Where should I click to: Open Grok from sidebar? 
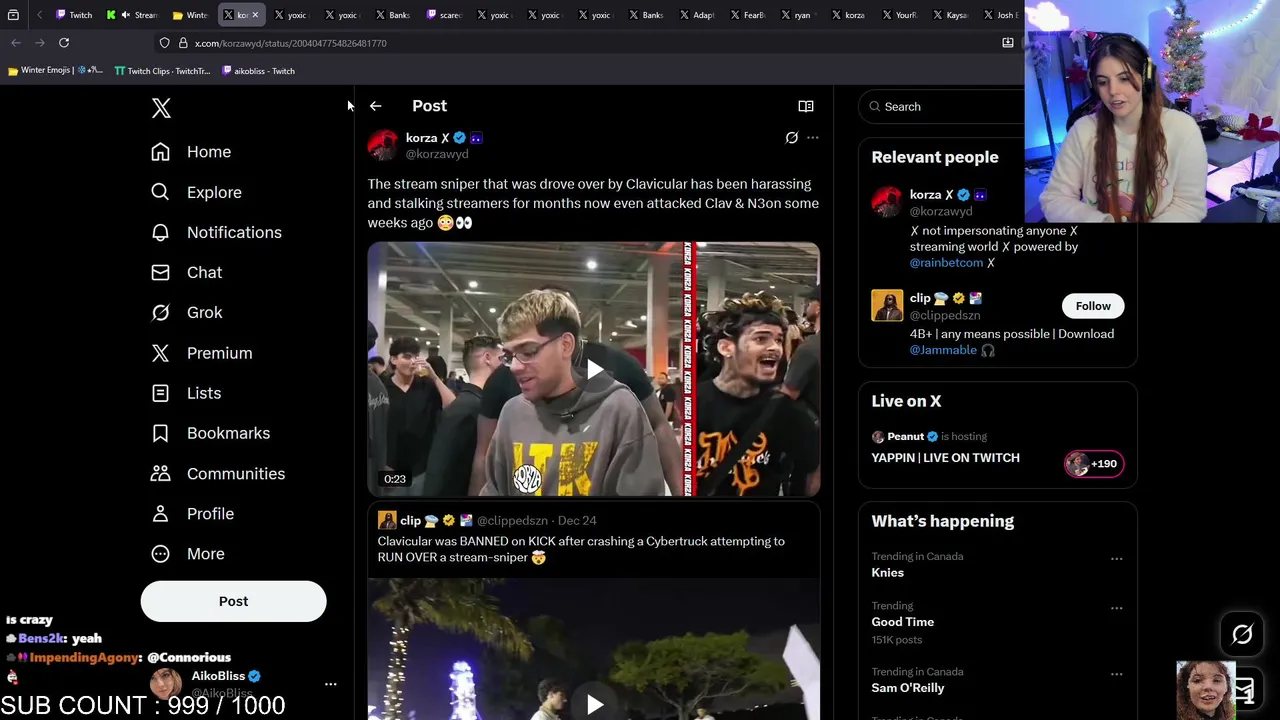pyautogui.click(x=187, y=312)
